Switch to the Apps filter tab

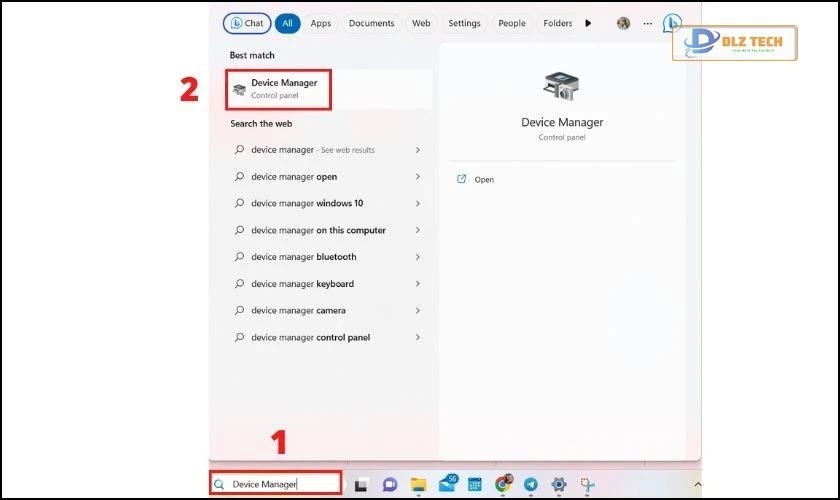pos(320,23)
